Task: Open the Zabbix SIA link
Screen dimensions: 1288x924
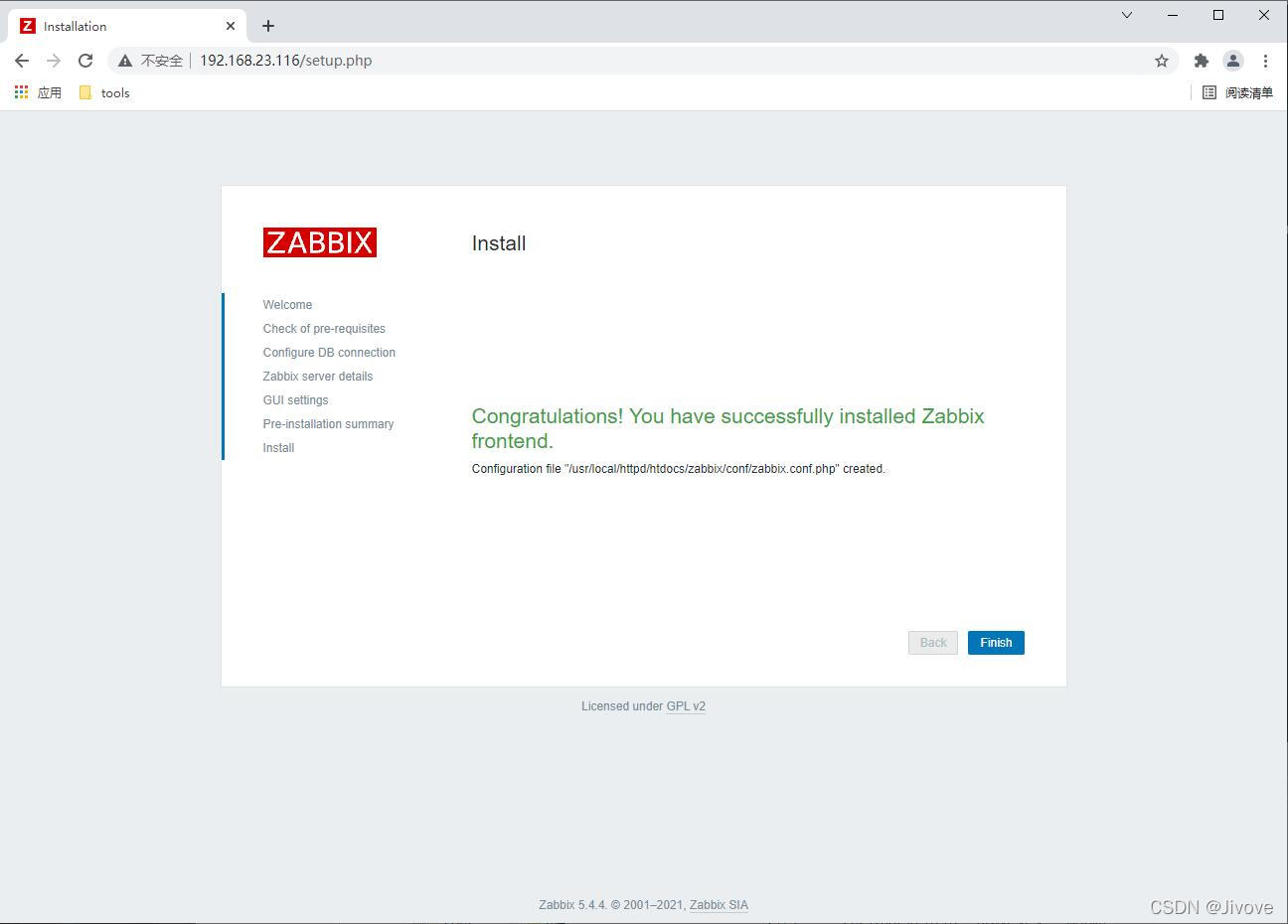Action: tap(719, 905)
